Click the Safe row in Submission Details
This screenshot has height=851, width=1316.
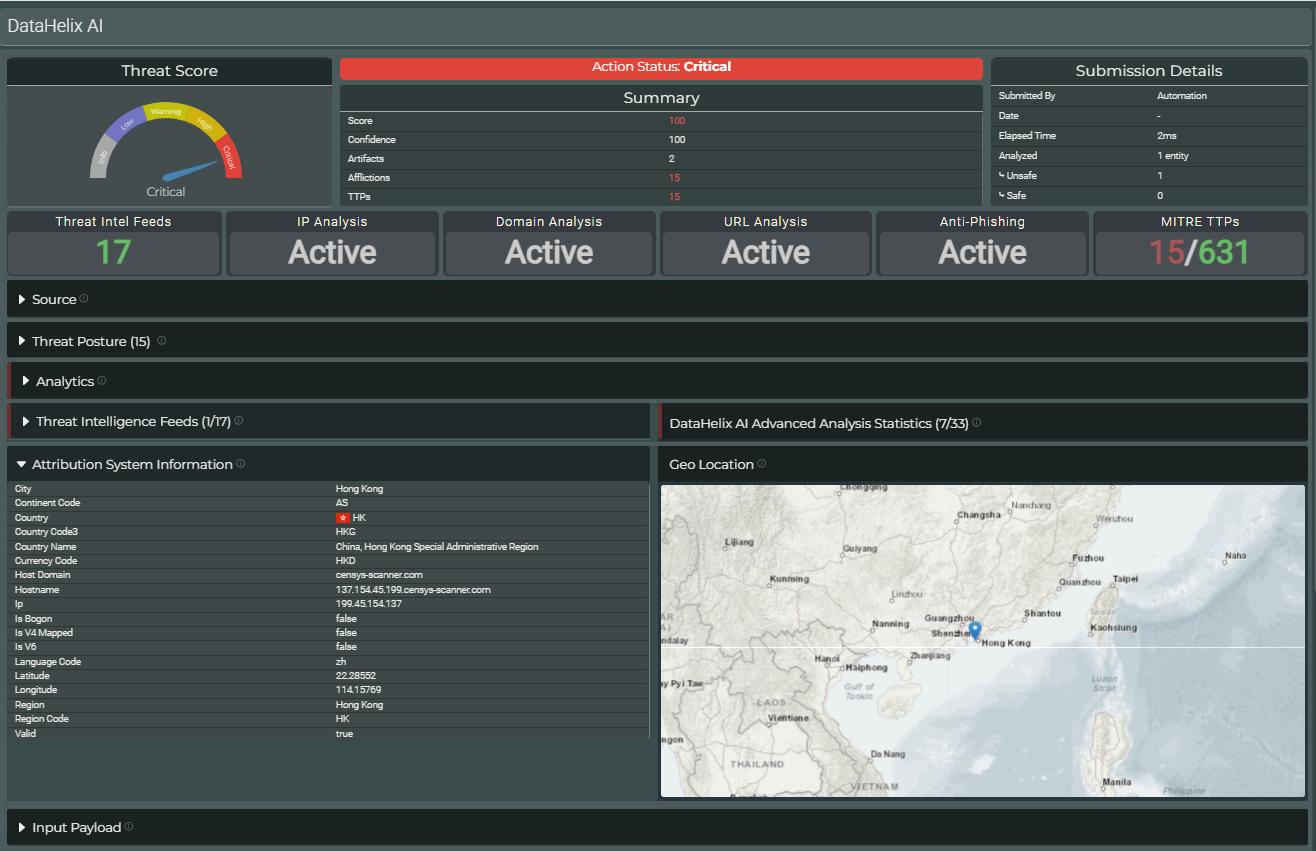[1148, 195]
